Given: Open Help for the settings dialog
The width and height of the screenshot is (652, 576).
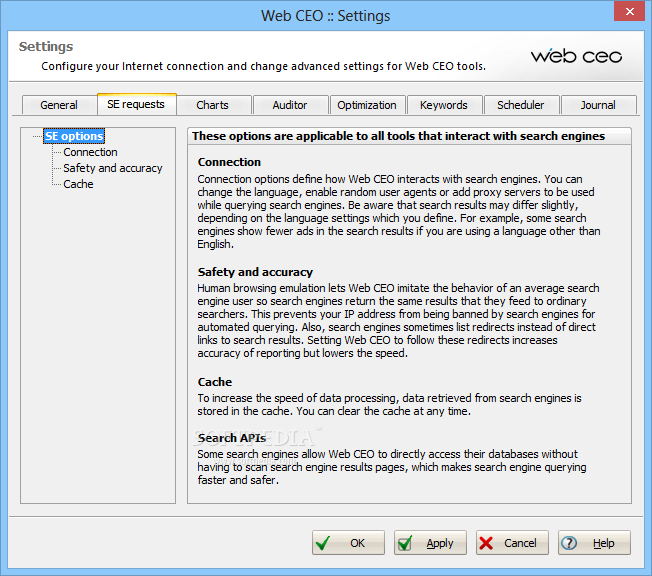Looking at the screenshot, I should [x=594, y=543].
